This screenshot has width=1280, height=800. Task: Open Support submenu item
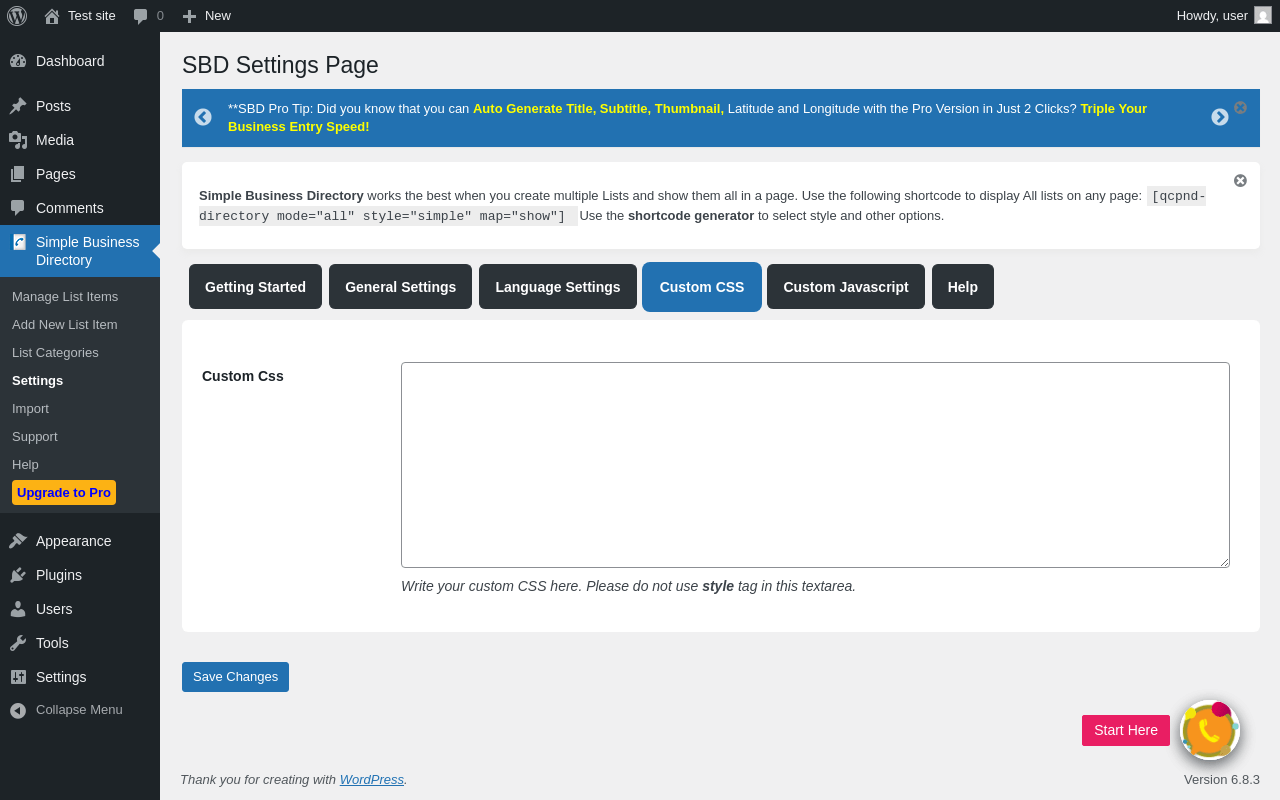pos(35,436)
